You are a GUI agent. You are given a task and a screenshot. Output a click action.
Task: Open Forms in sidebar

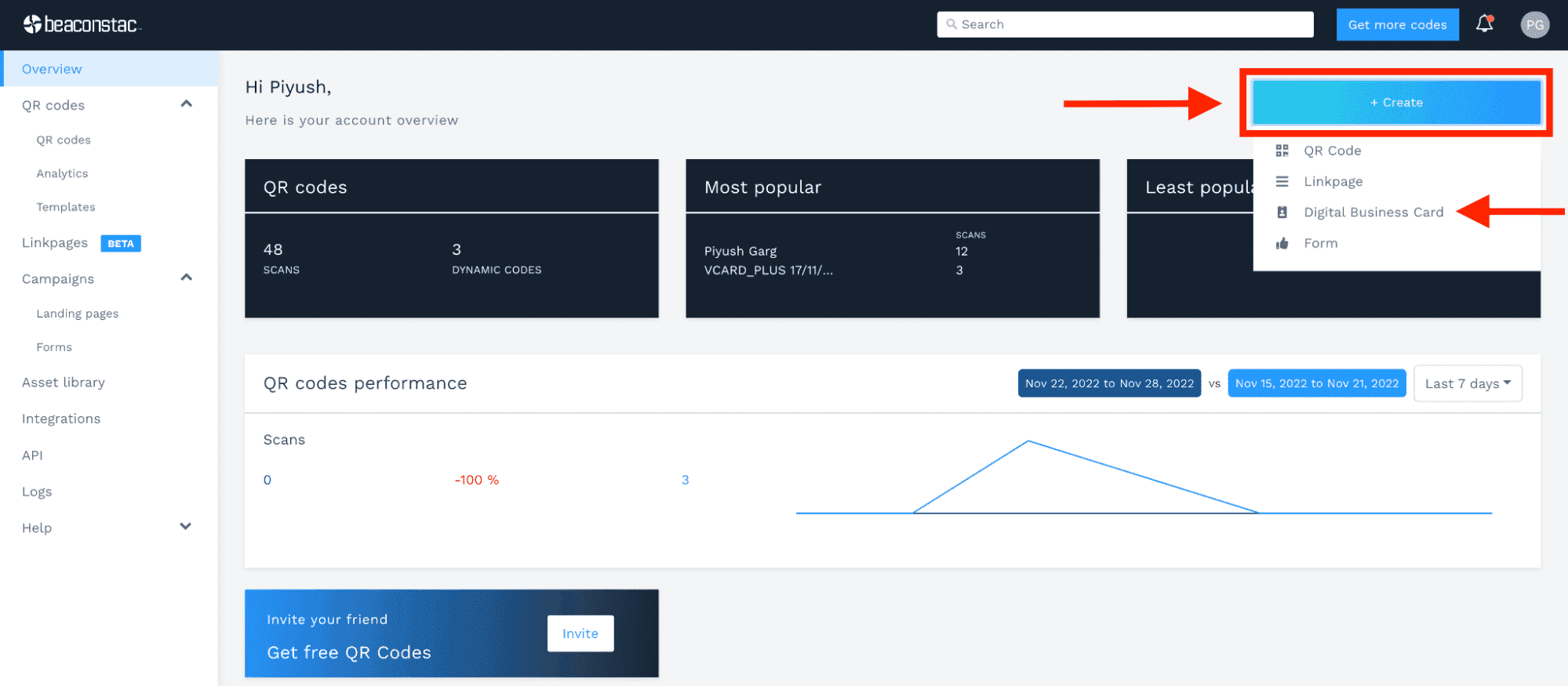(54, 347)
